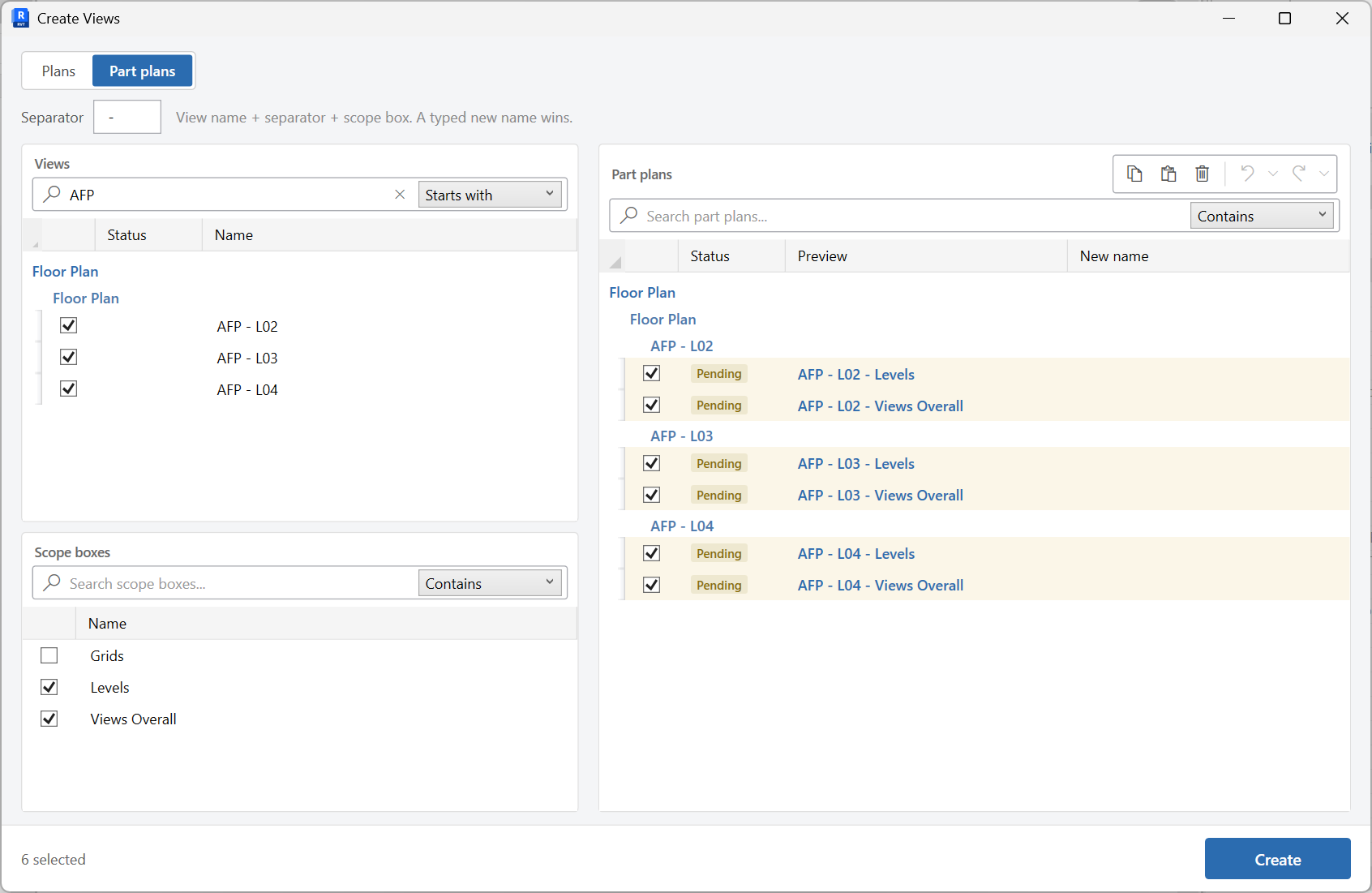The height and width of the screenshot is (893, 1372).
Task: Toggle checkbox for AFP - L04 - Views Overall
Action: tap(652, 585)
